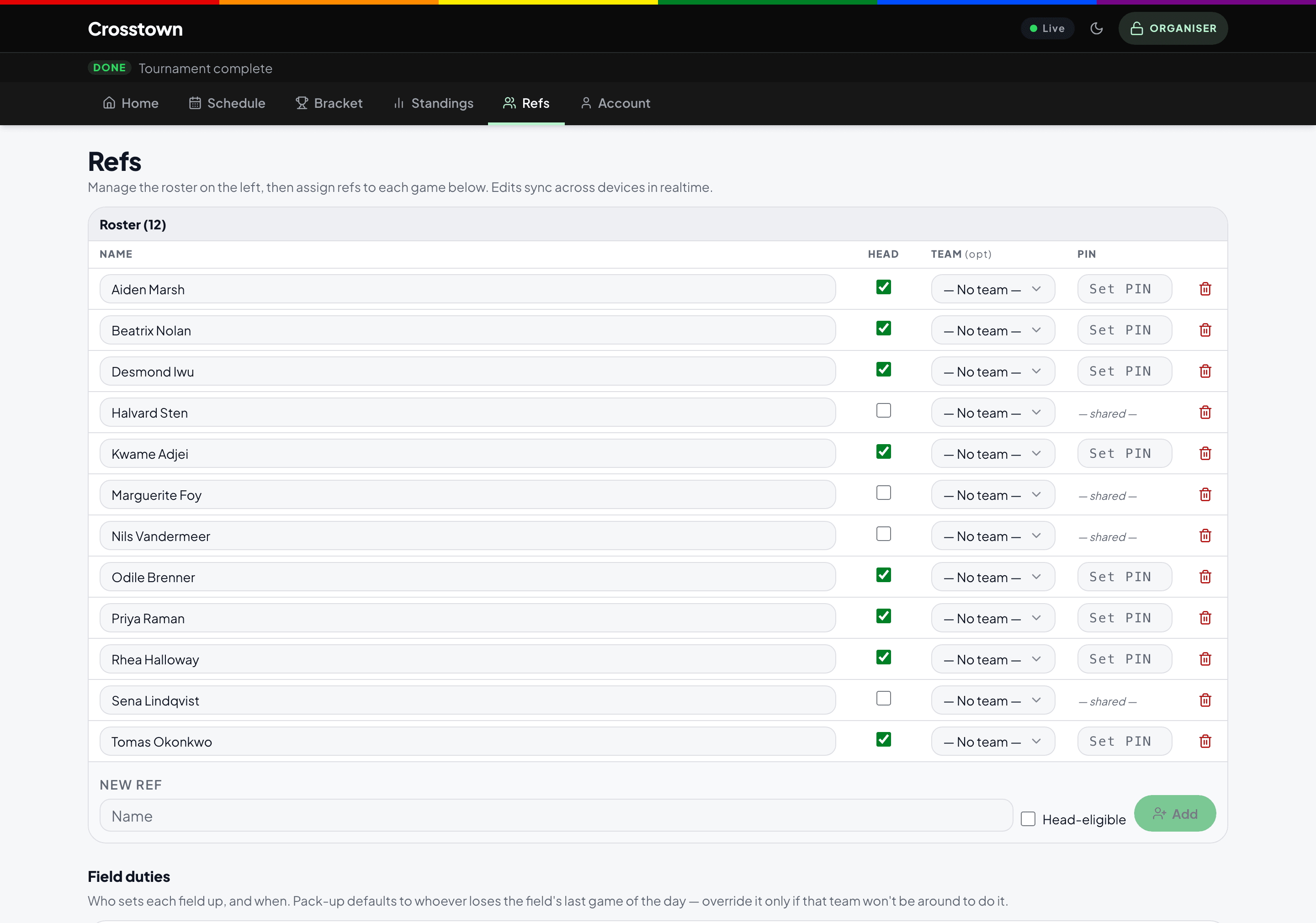Open the team dropdown for Rhea Halloway

pyautogui.click(x=993, y=659)
